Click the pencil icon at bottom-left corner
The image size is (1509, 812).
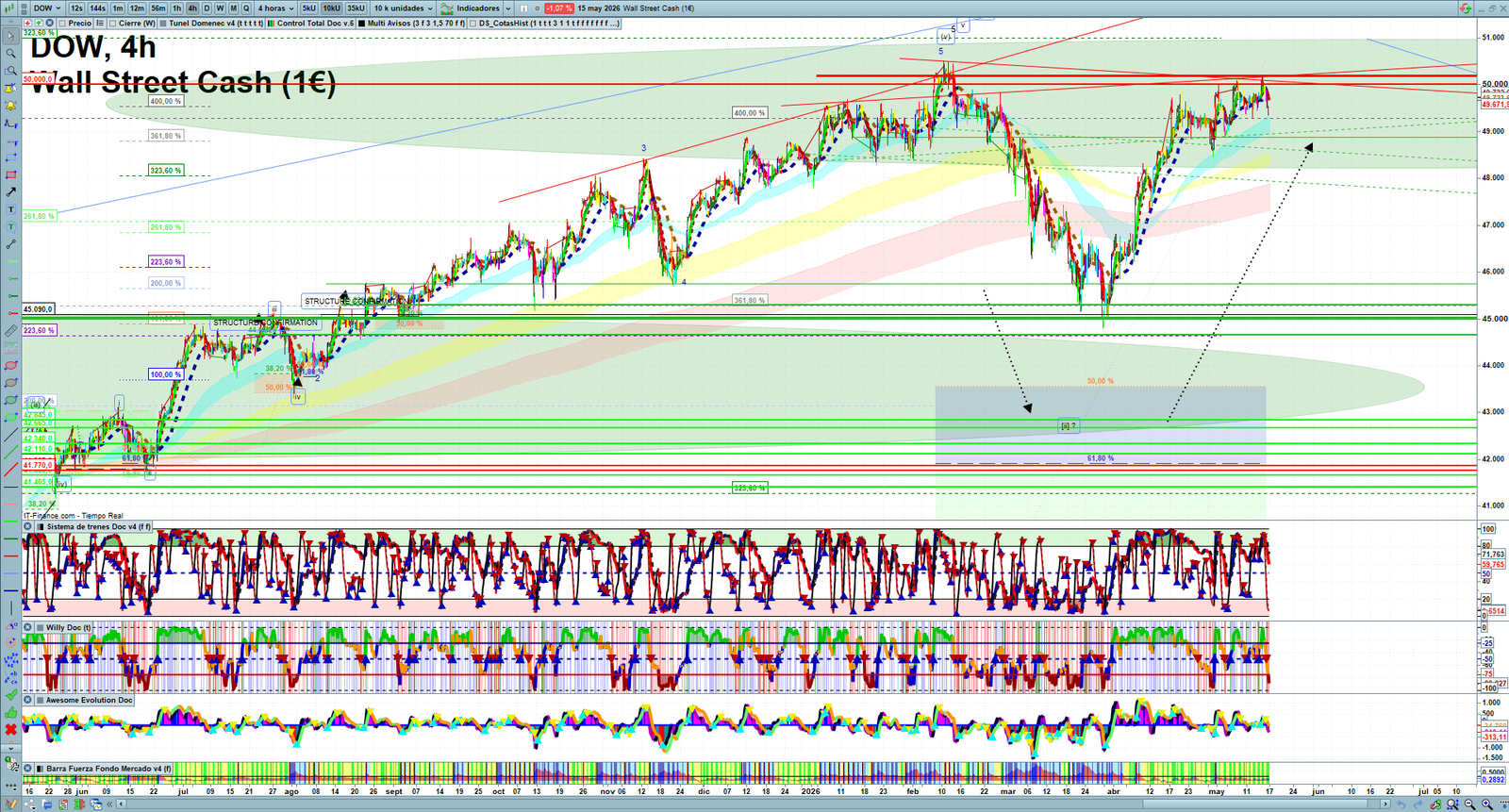[x=10, y=804]
